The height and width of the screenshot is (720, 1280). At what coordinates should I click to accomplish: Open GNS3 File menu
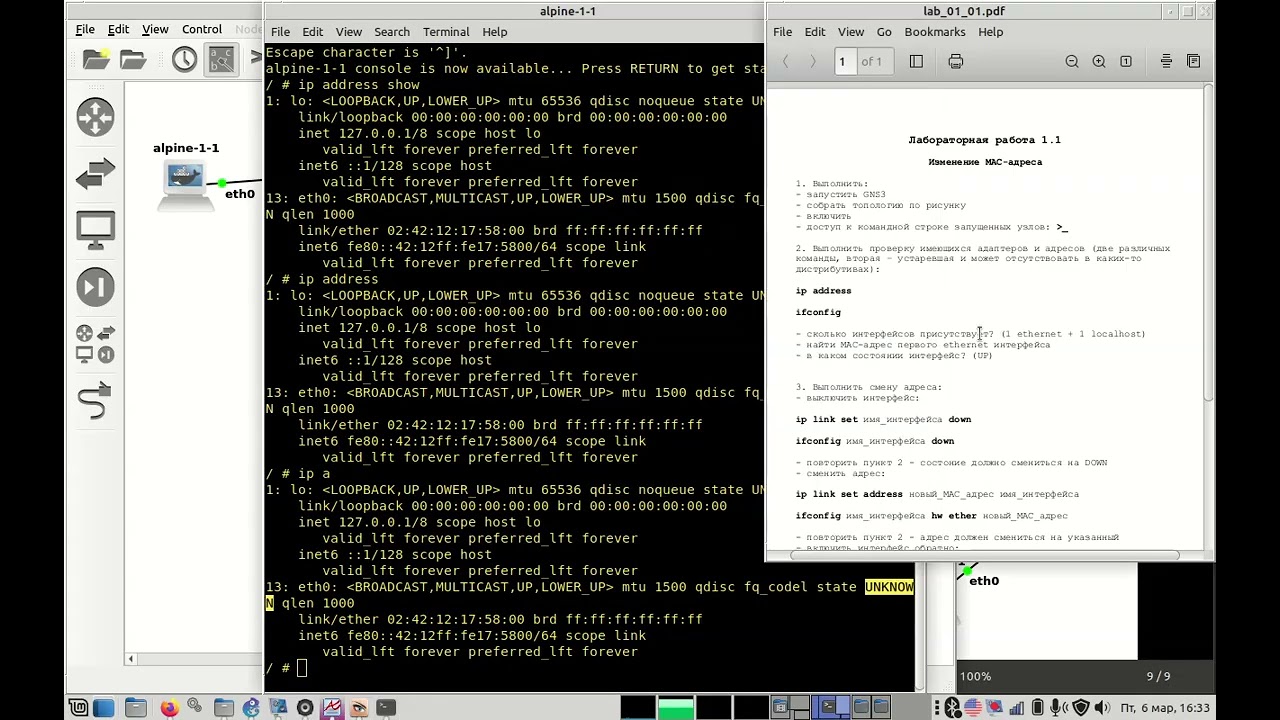85,29
